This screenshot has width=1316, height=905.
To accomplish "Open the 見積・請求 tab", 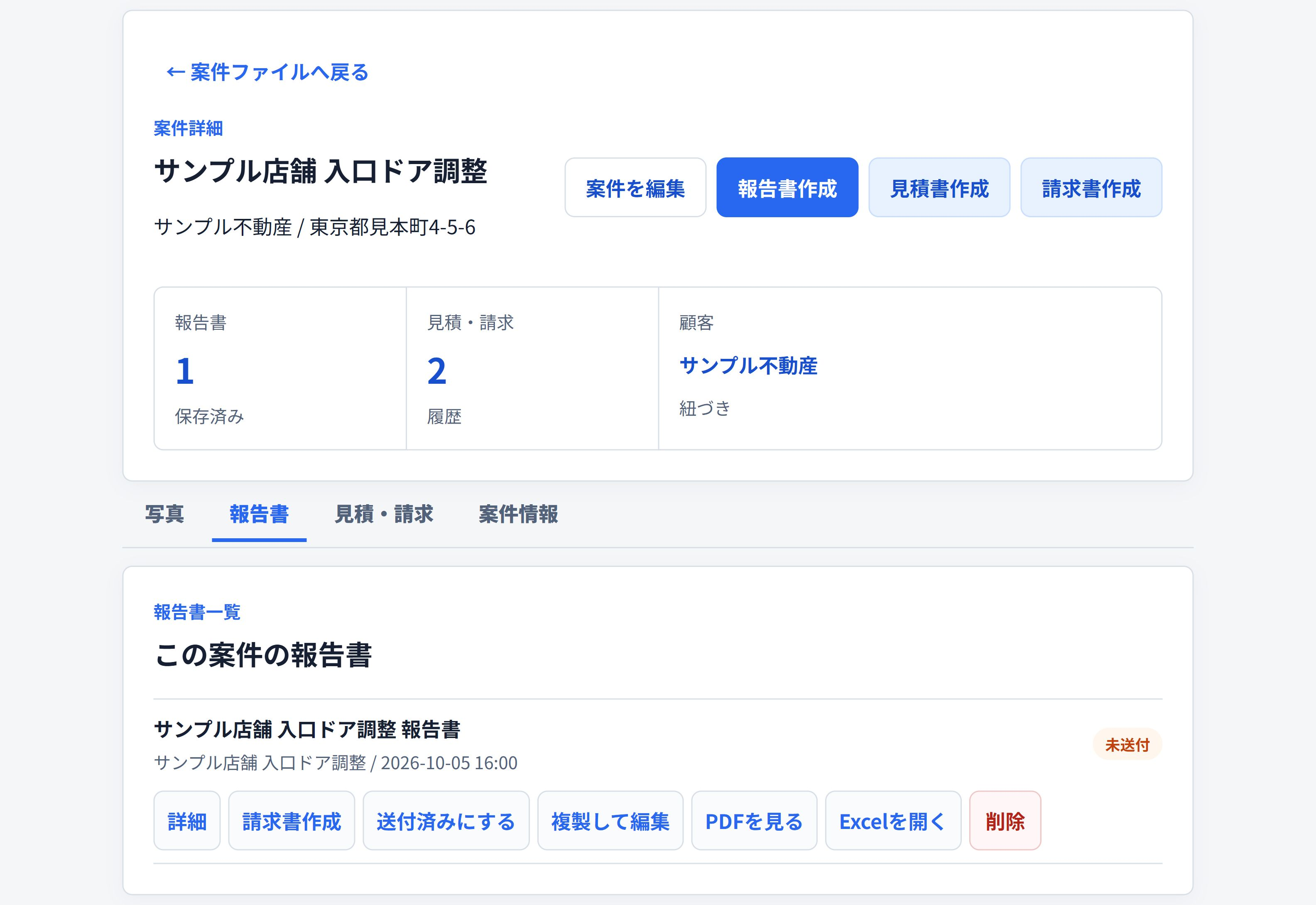I will pyautogui.click(x=384, y=514).
